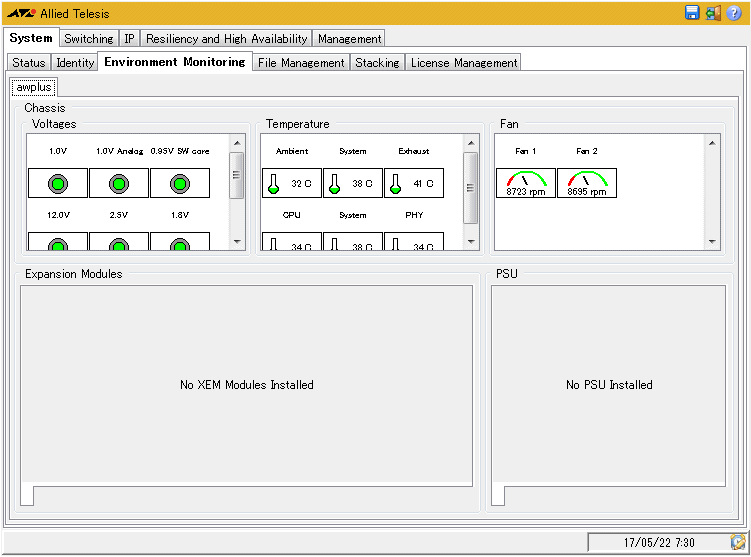Image resolution: width=751 pixels, height=557 pixels.
Task: Open the File Management tab
Action: pos(300,63)
